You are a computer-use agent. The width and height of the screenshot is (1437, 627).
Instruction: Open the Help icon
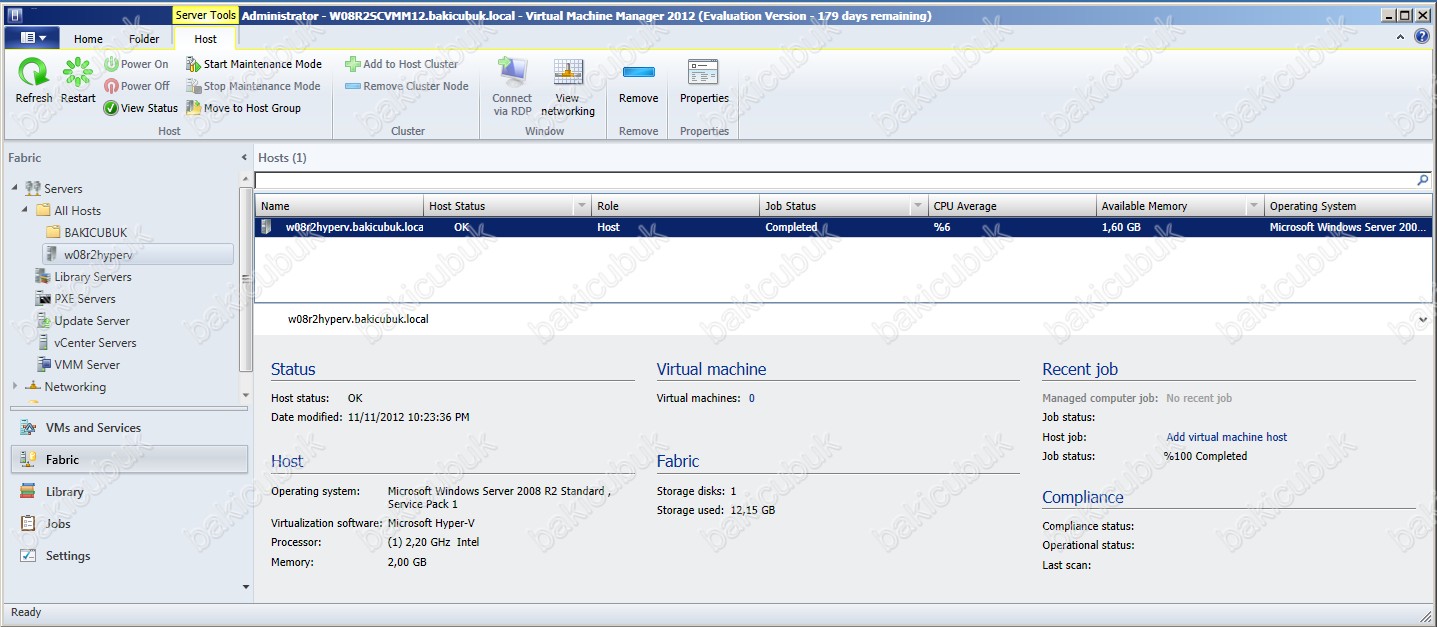point(1422,36)
